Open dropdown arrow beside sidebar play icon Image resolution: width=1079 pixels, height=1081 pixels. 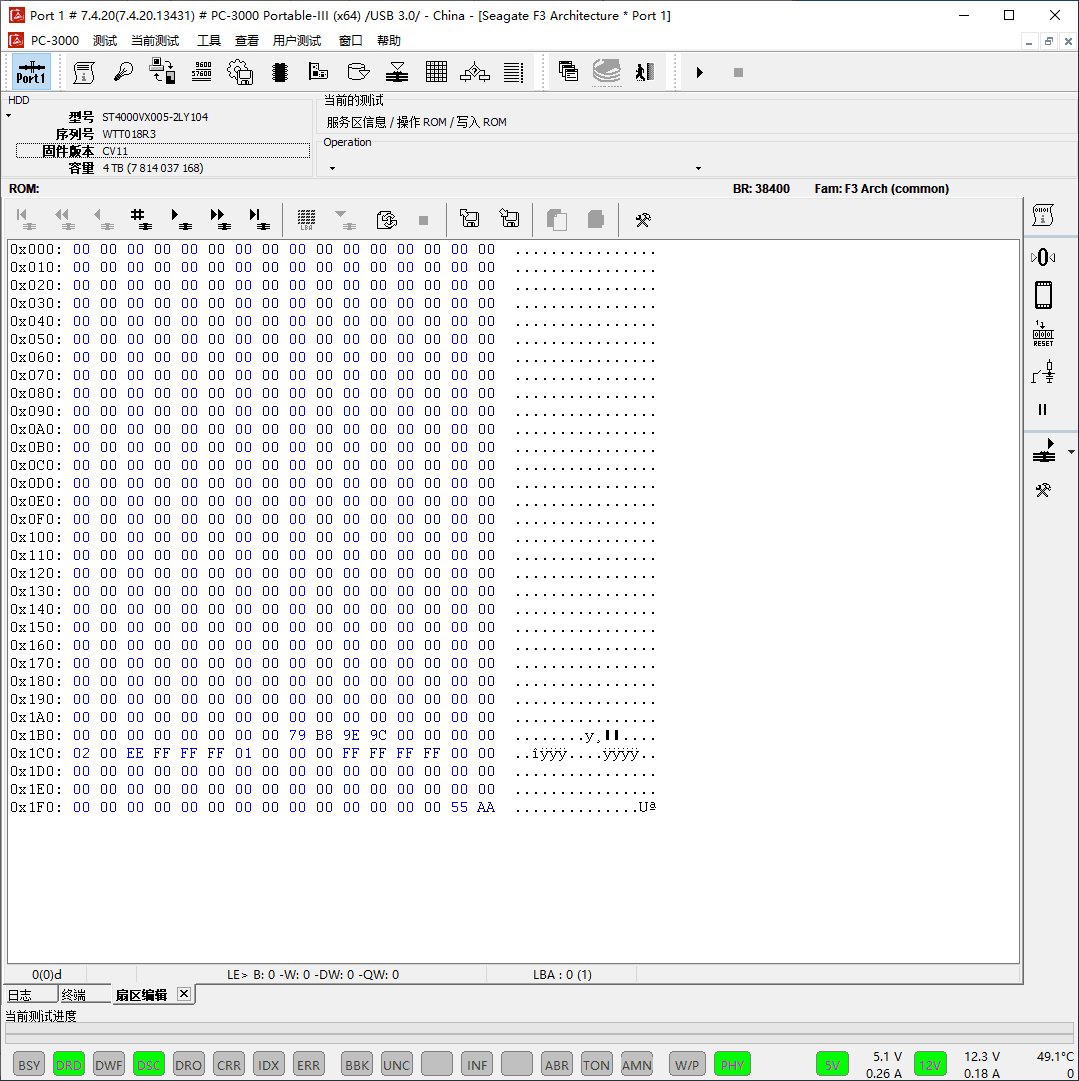[1071, 452]
